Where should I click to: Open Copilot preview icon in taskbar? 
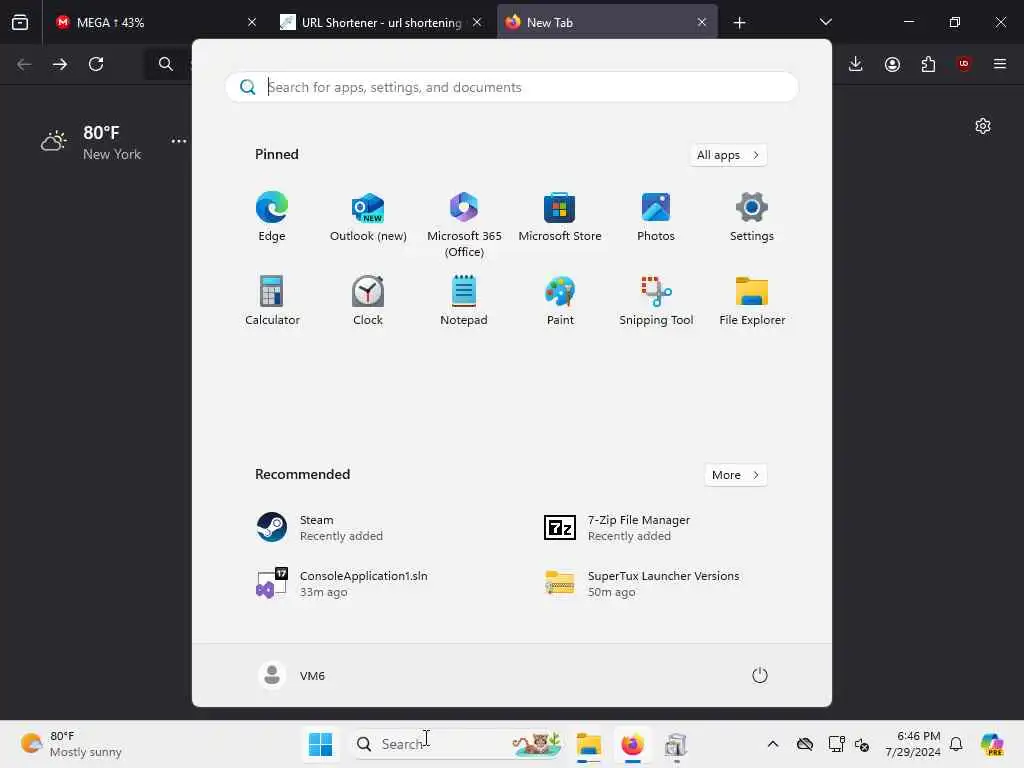pos(992,744)
